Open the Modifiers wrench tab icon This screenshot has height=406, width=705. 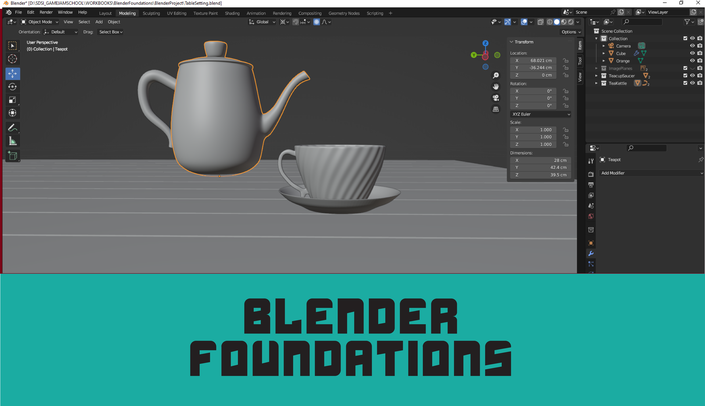[x=591, y=254]
